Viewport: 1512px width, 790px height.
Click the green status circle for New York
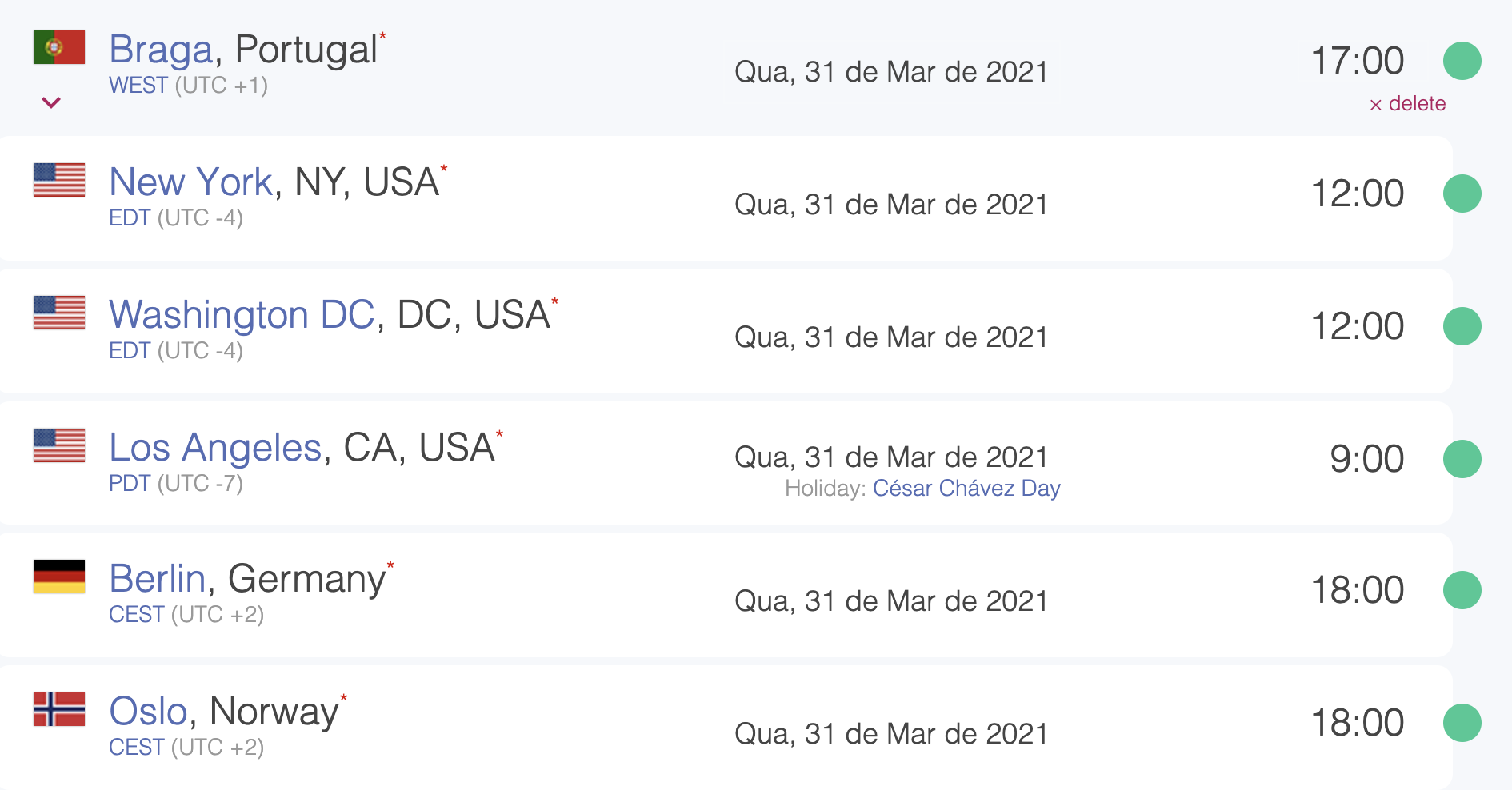[1463, 192]
